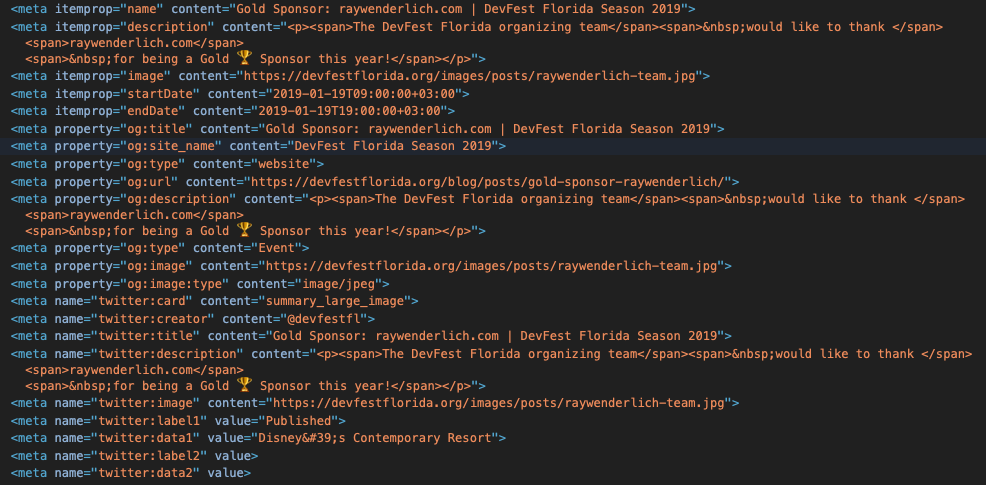Image resolution: width=986 pixels, height=485 pixels.
Task: Click the property="og:site_name" attribute
Action: pos(138,147)
